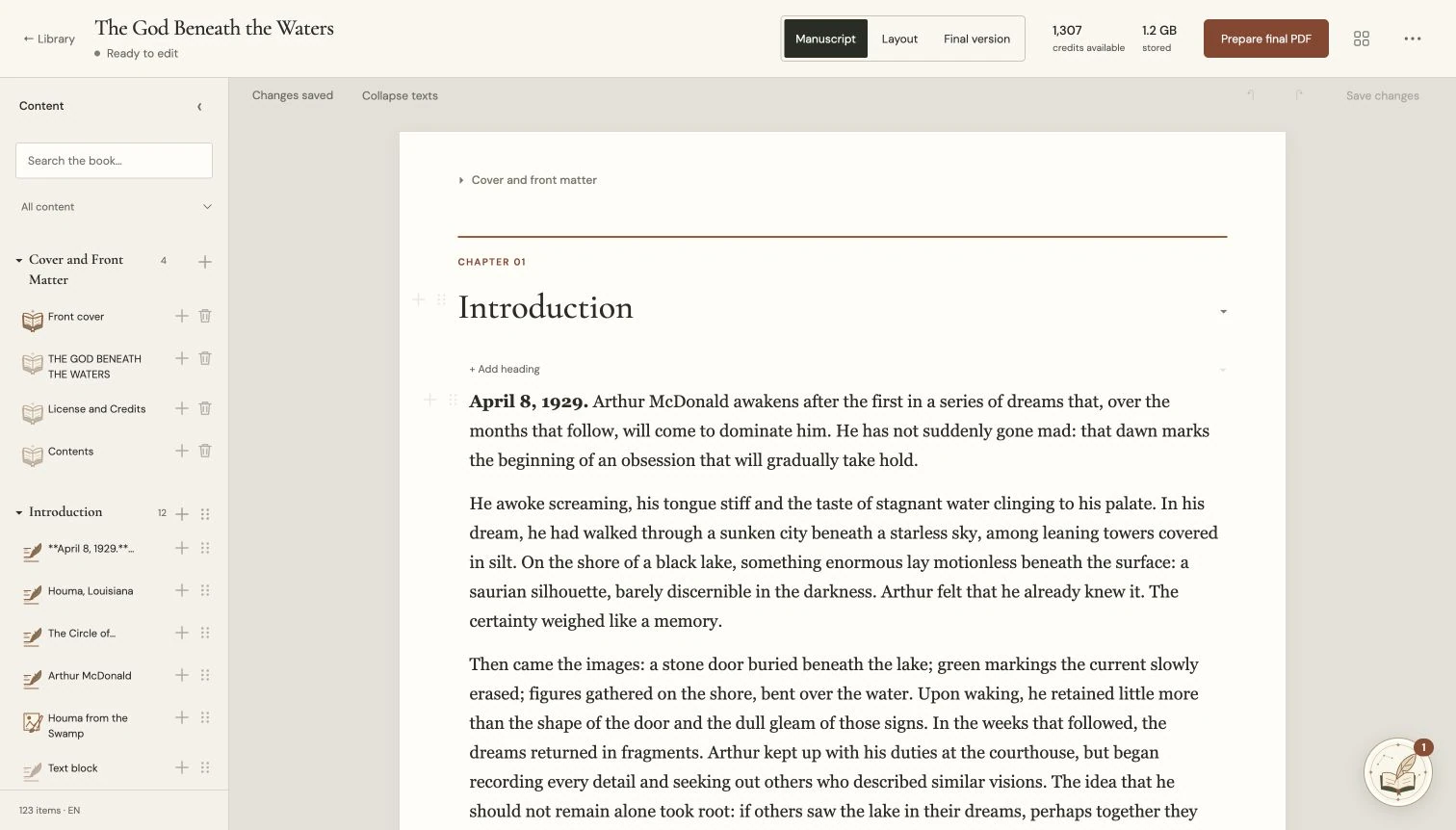Select the Text block sidebar item
Image resolution: width=1456 pixels, height=830 pixels.
click(x=73, y=767)
